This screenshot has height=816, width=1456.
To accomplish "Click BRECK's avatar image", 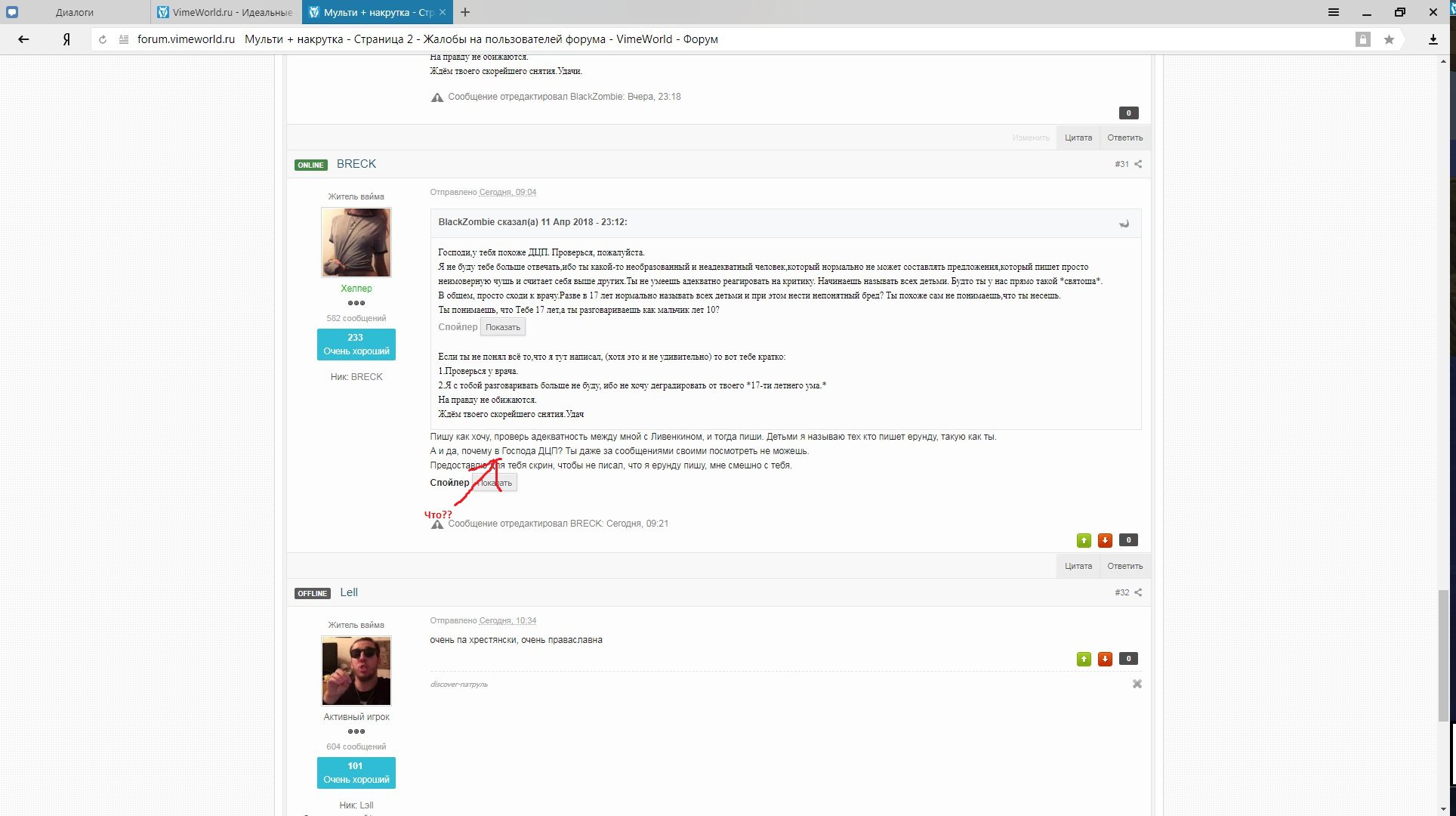I will (356, 243).
